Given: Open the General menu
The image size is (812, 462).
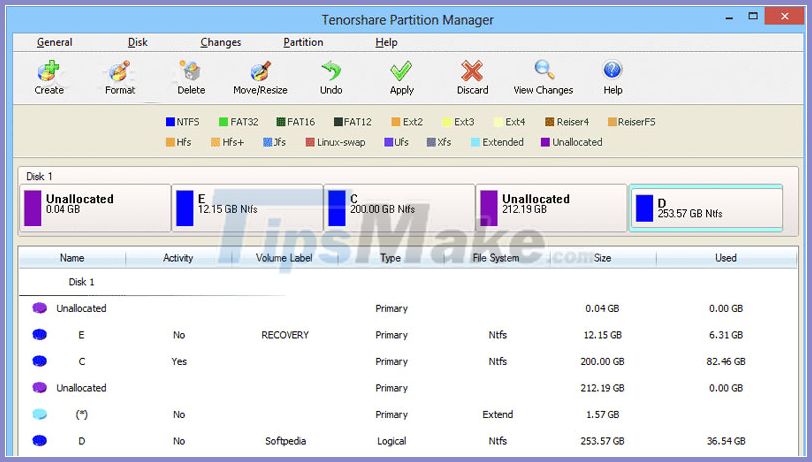Looking at the screenshot, I should 54,42.
